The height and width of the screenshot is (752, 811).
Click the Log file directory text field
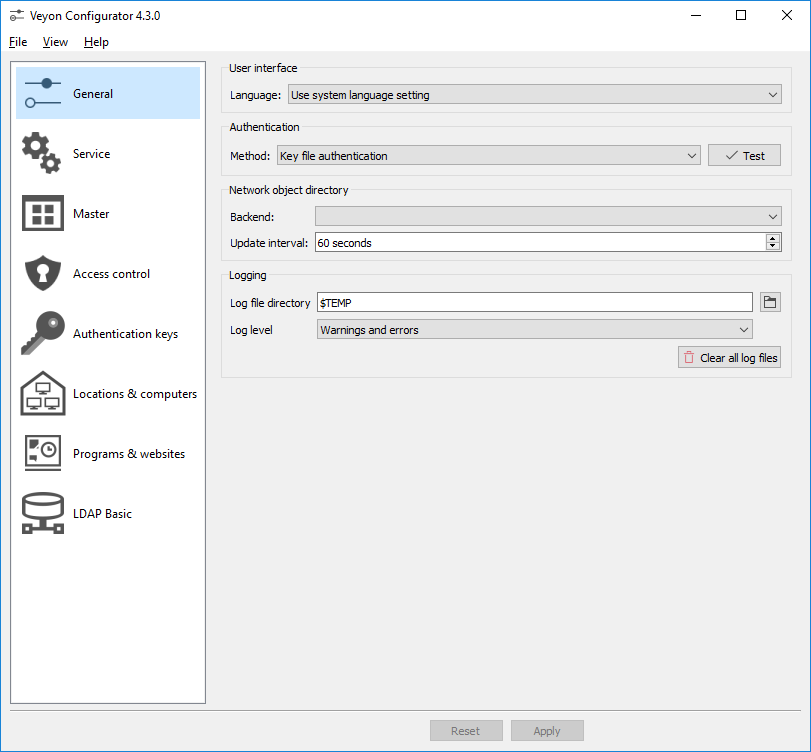[534, 302]
